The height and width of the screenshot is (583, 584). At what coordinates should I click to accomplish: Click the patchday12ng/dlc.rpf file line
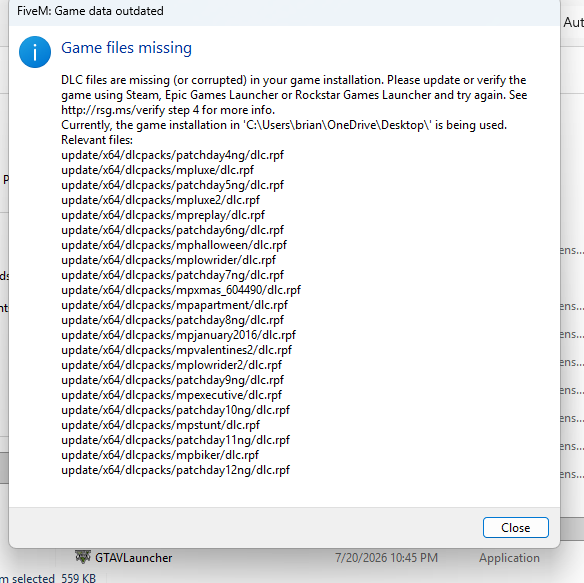175,470
